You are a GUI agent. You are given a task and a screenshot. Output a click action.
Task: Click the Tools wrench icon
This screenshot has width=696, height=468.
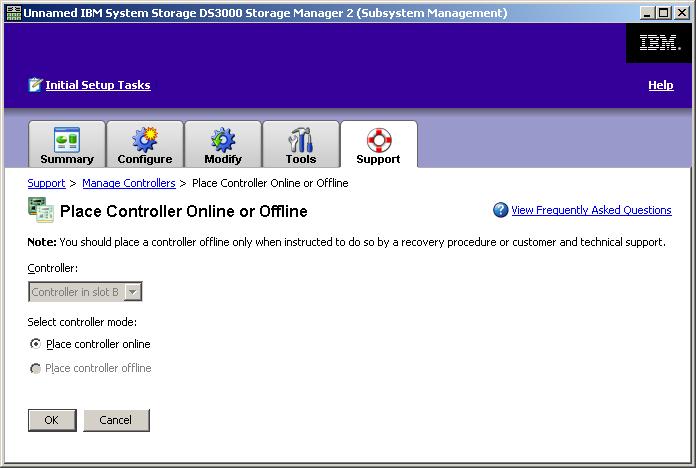pyautogui.click(x=300, y=139)
